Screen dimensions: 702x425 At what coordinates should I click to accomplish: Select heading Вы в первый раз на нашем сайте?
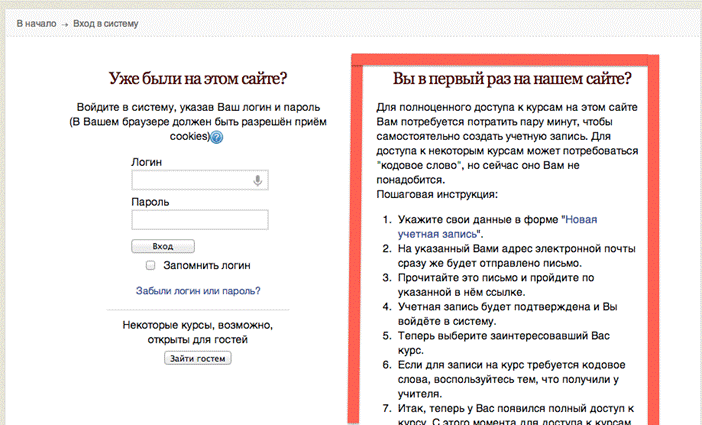pyautogui.click(x=512, y=78)
